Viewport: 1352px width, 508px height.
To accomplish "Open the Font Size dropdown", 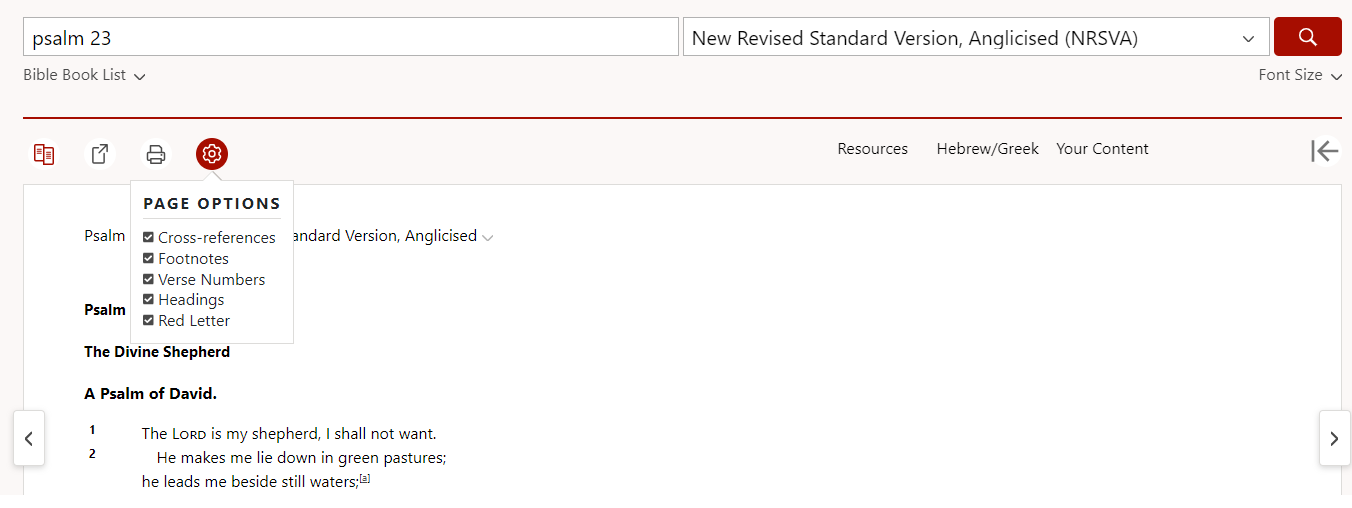I will (x=1300, y=75).
